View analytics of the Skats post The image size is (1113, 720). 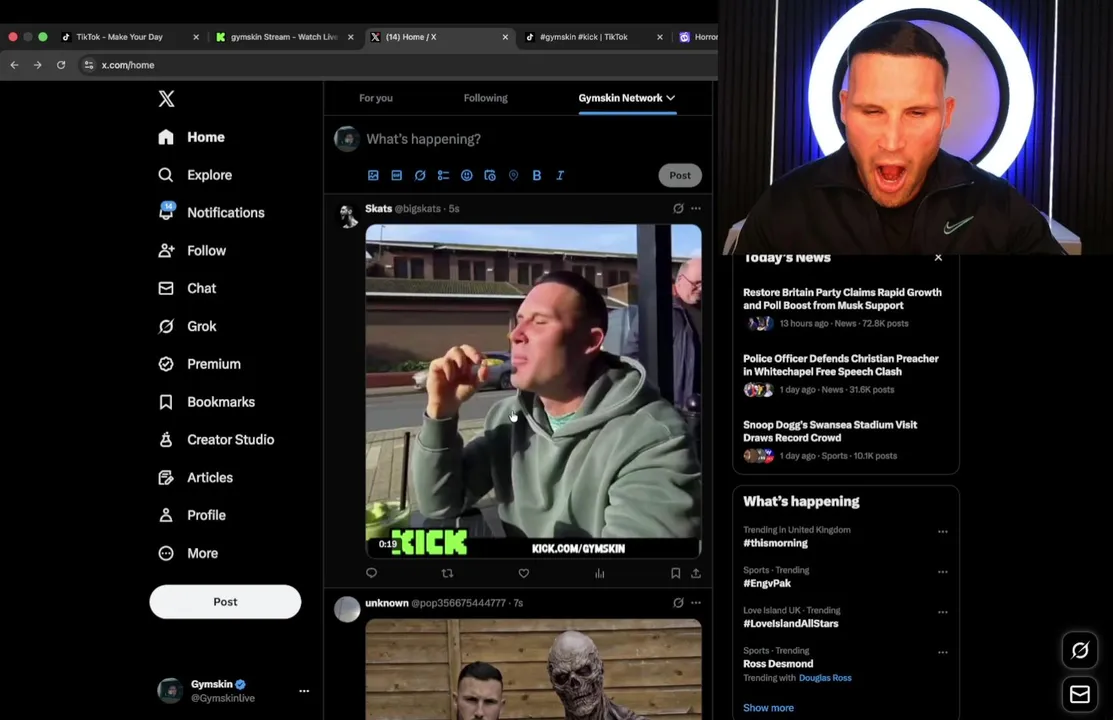pyautogui.click(x=600, y=573)
